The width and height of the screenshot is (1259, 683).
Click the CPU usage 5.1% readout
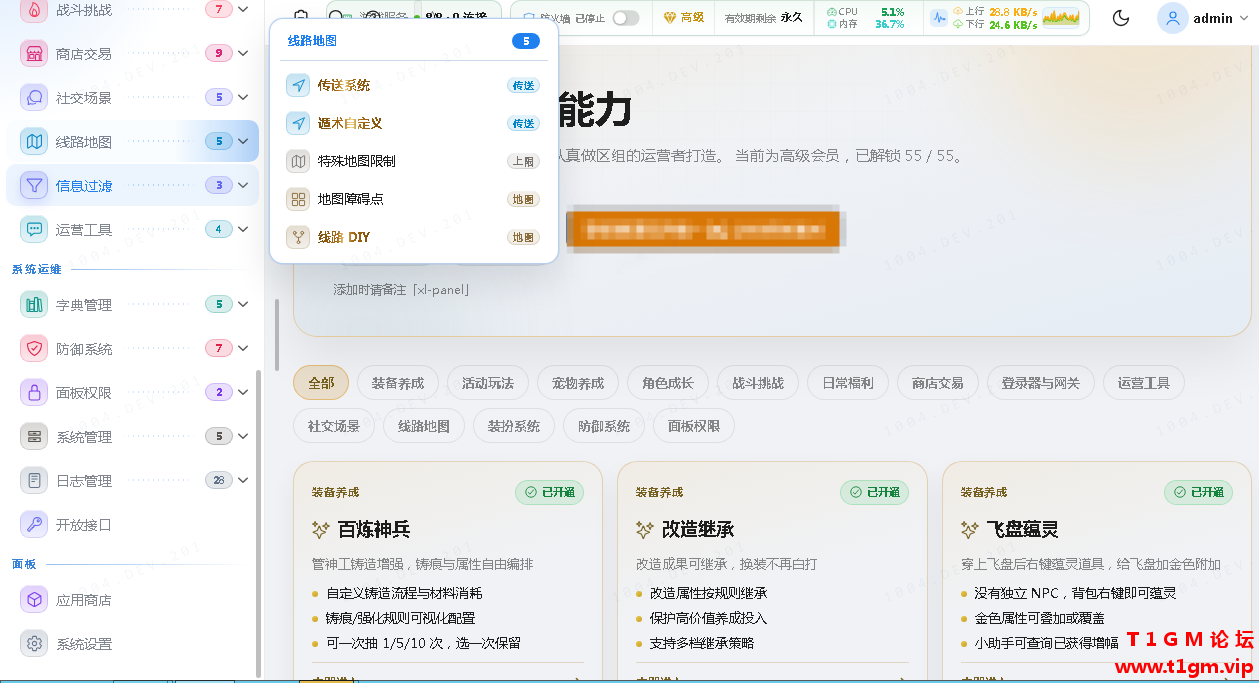(892, 12)
